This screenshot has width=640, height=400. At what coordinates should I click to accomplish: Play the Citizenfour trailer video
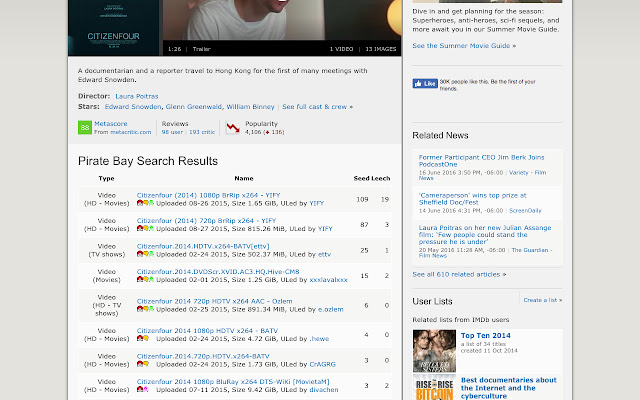[280, 22]
